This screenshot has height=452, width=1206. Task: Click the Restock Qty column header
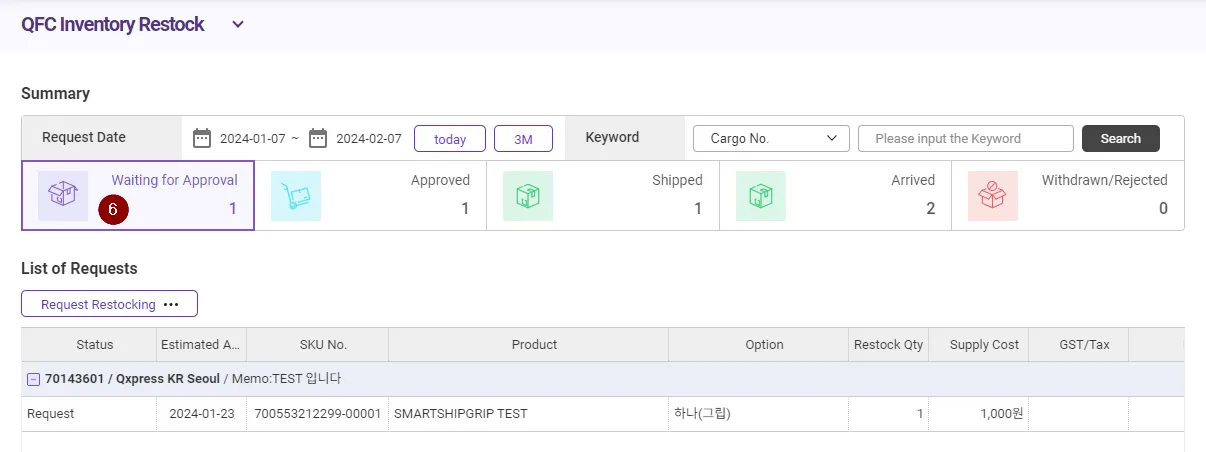[x=888, y=344]
